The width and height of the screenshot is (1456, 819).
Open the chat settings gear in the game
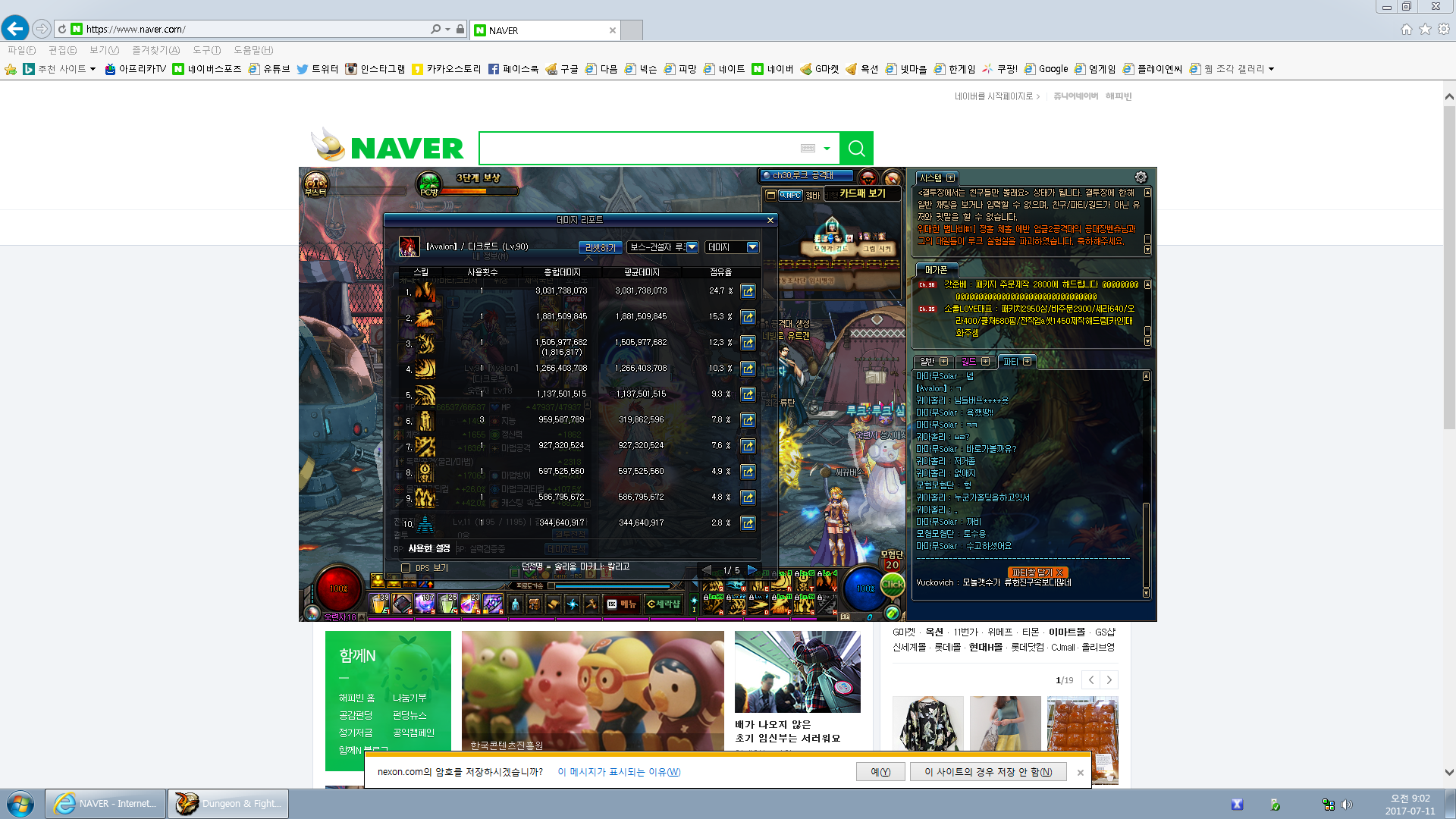(x=1141, y=177)
